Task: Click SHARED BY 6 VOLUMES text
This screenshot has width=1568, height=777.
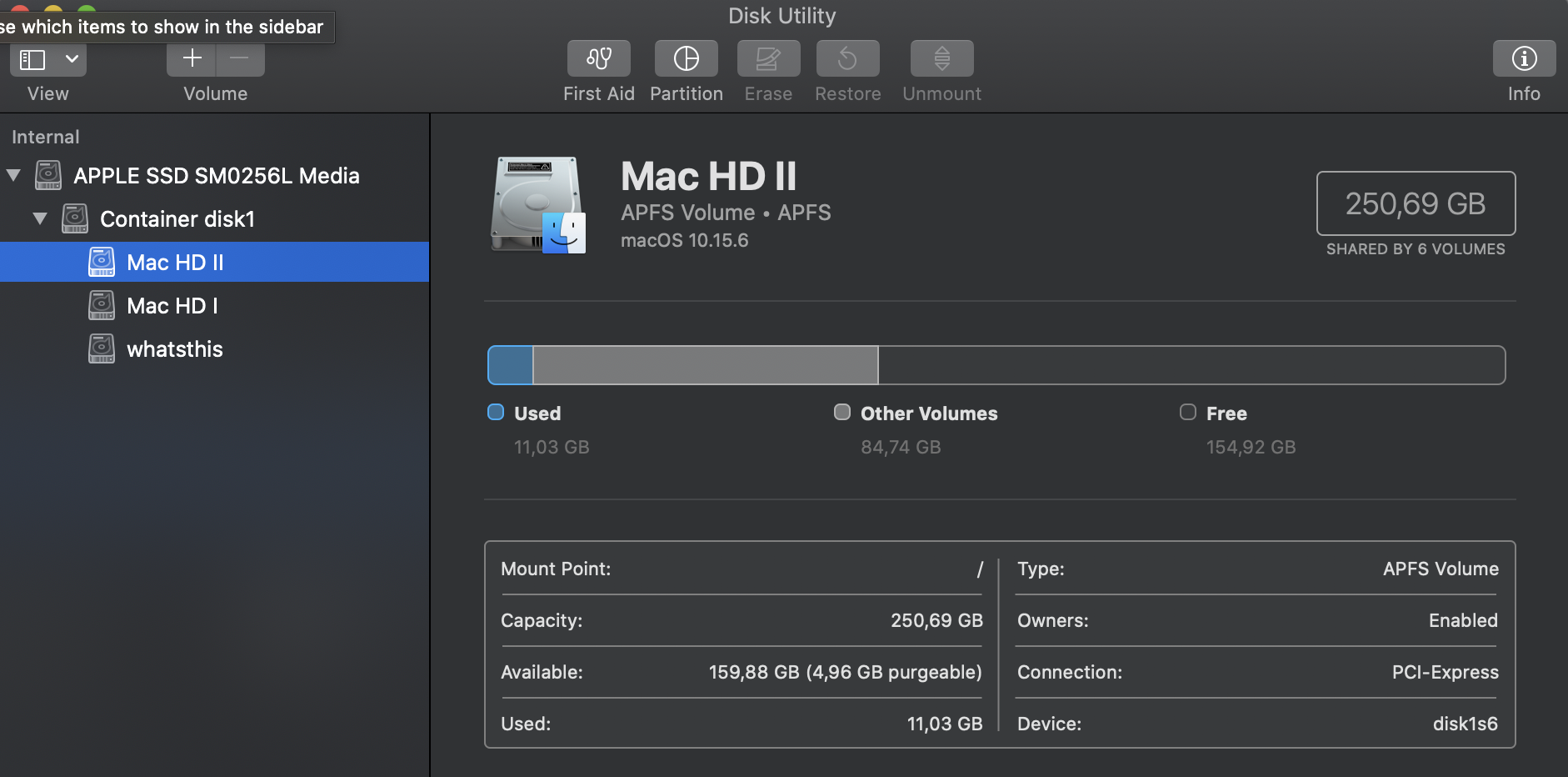Action: [x=1416, y=249]
